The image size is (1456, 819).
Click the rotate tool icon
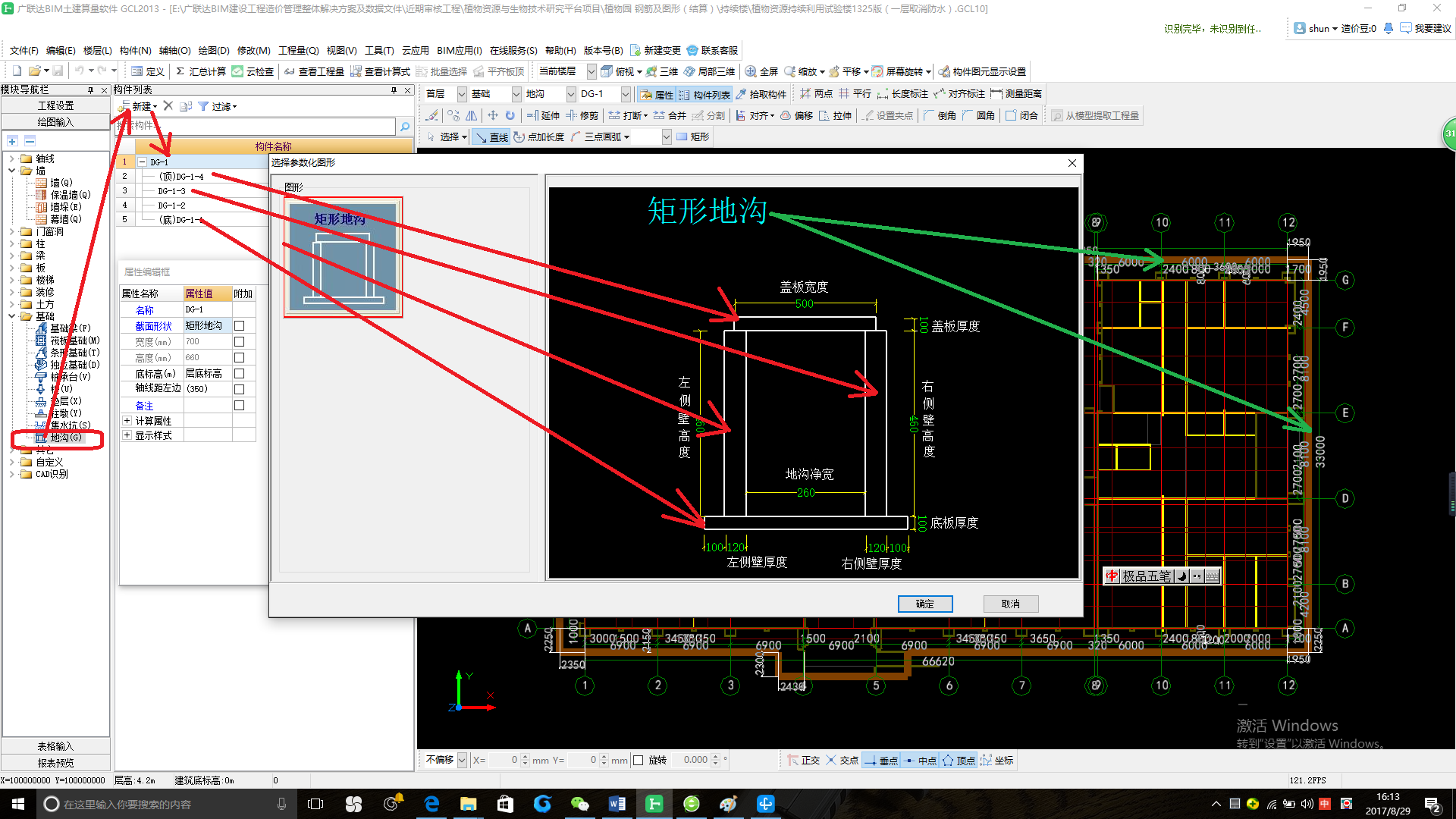(510, 115)
